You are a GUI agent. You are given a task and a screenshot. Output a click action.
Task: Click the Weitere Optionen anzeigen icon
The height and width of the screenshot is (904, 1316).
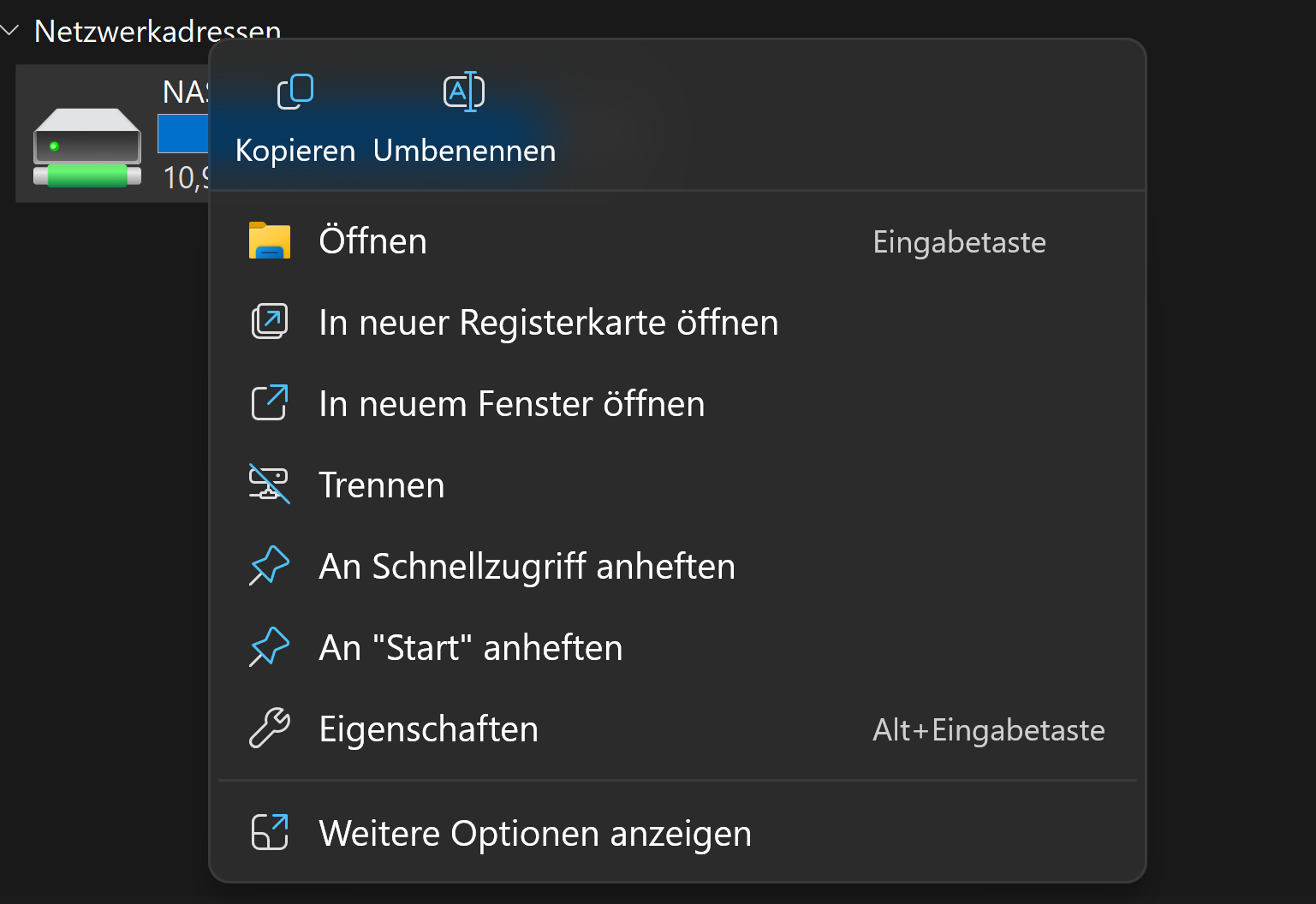(x=270, y=833)
